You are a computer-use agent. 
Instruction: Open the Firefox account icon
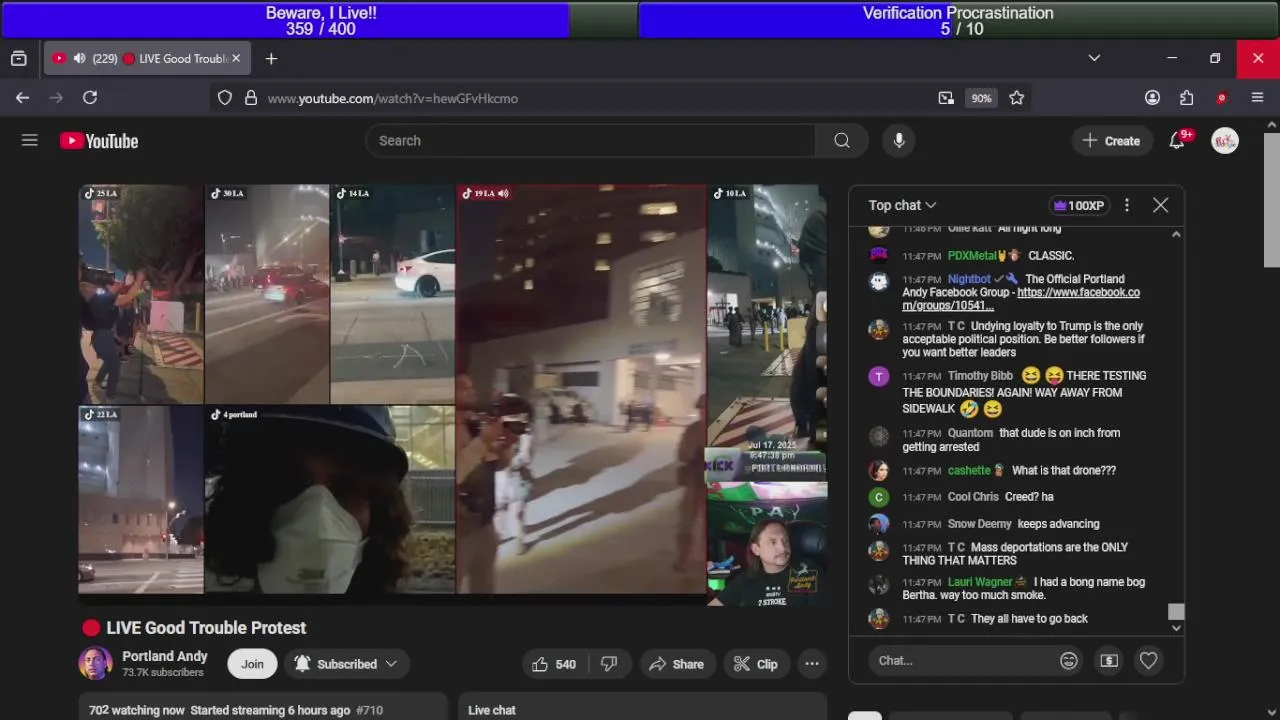point(1152,98)
